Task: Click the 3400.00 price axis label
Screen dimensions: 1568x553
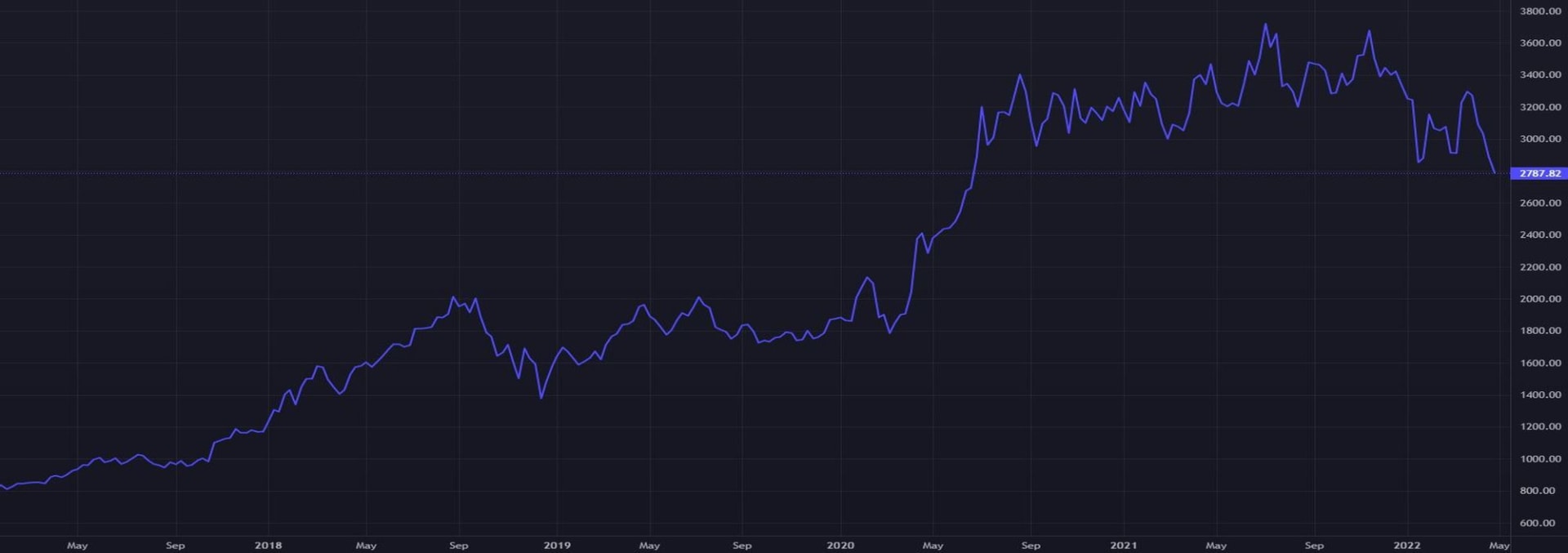Action: pos(1540,74)
